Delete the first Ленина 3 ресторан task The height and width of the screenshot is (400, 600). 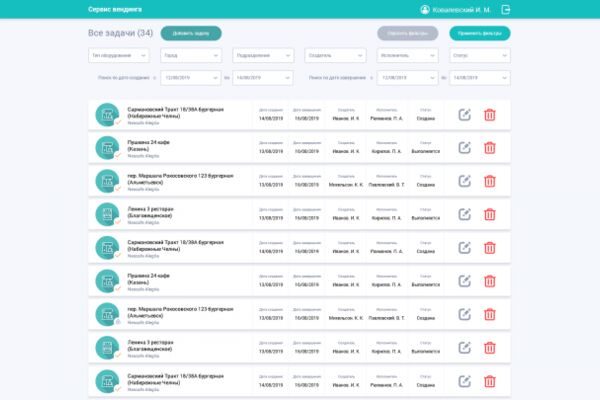(x=490, y=214)
